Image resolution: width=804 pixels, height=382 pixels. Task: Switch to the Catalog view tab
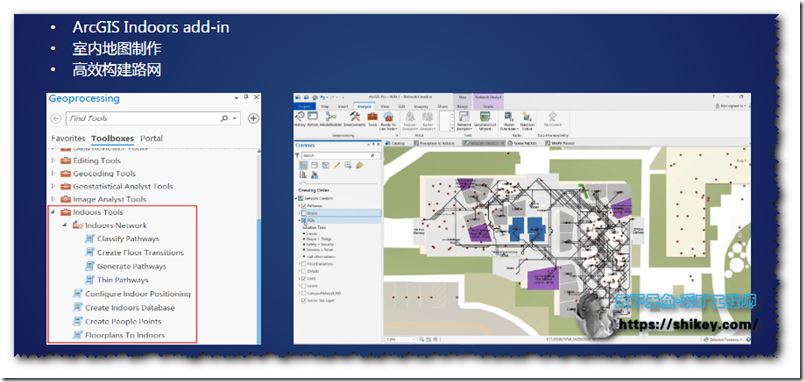click(x=395, y=144)
